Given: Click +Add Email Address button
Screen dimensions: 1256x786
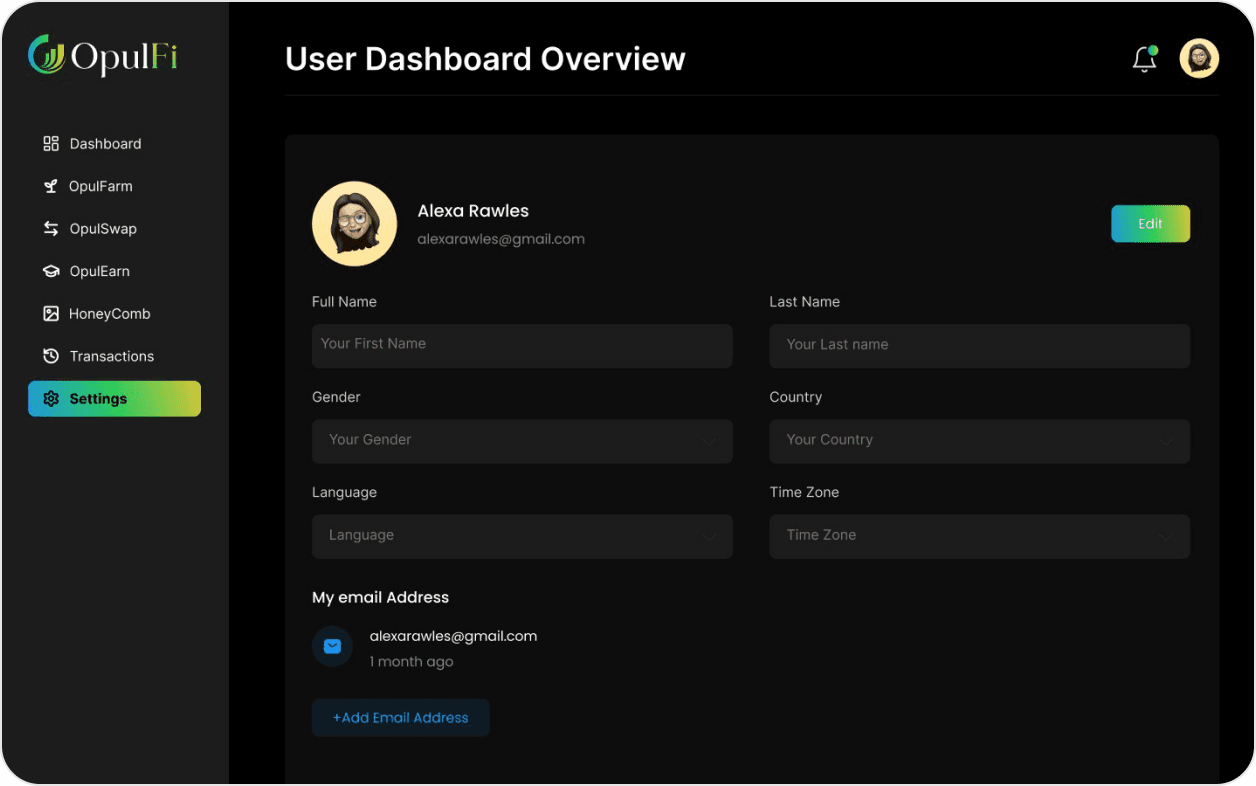Looking at the screenshot, I should (401, 718).
